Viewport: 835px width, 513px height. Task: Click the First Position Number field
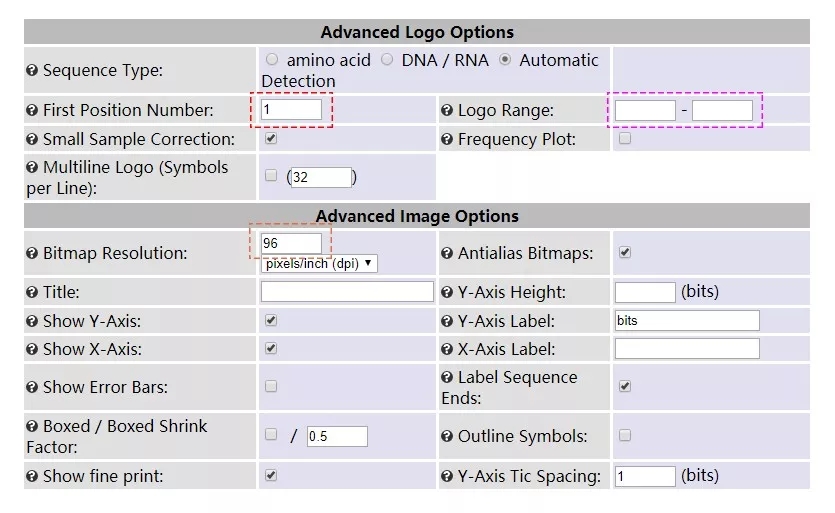coord(291,110)
